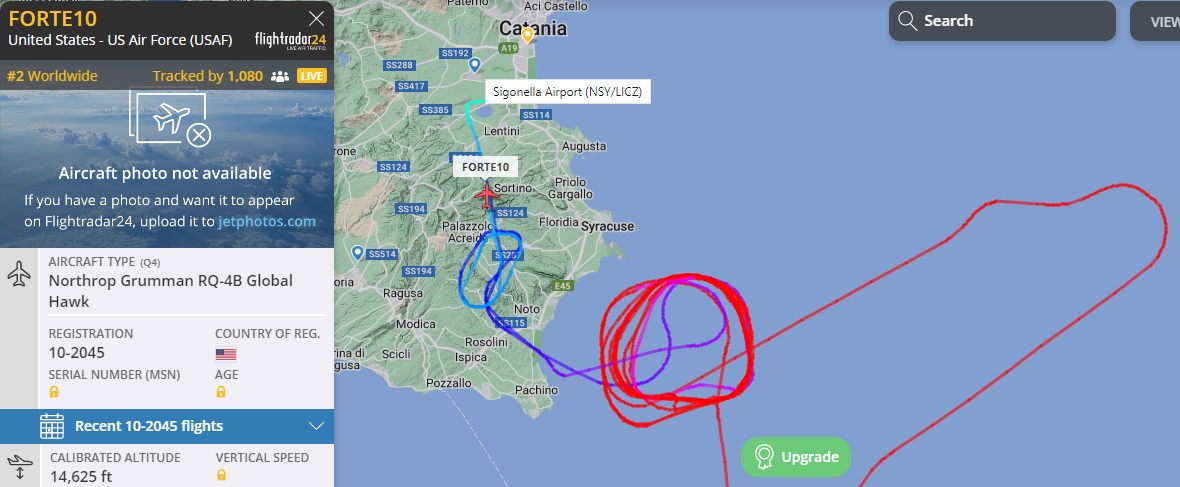Close the FORTE10 flight panel

click(317, 19)
